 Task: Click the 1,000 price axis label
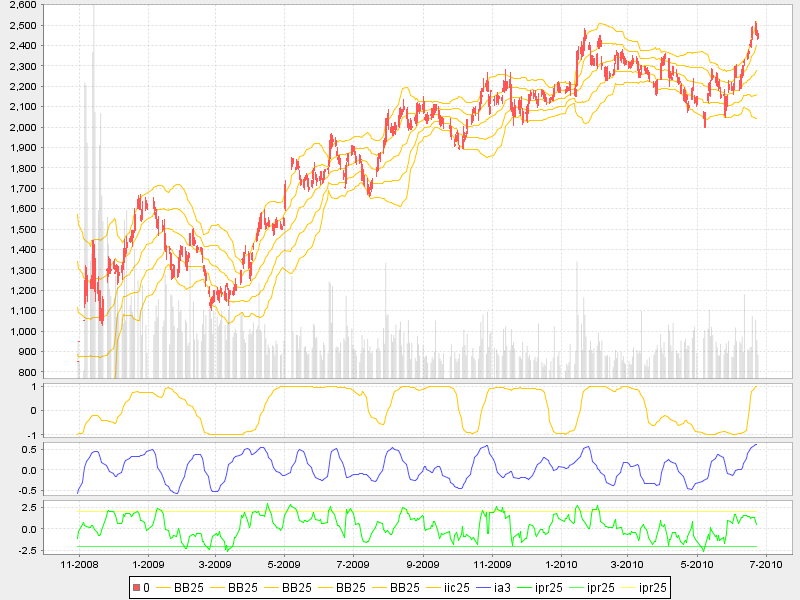(x=49, y=331)
